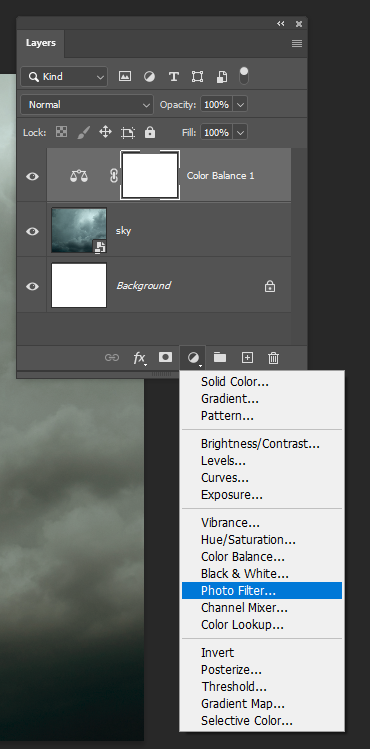Open Layers panel hamburger menu
Viewport: 370px width, 749px height.
point(297,43)
